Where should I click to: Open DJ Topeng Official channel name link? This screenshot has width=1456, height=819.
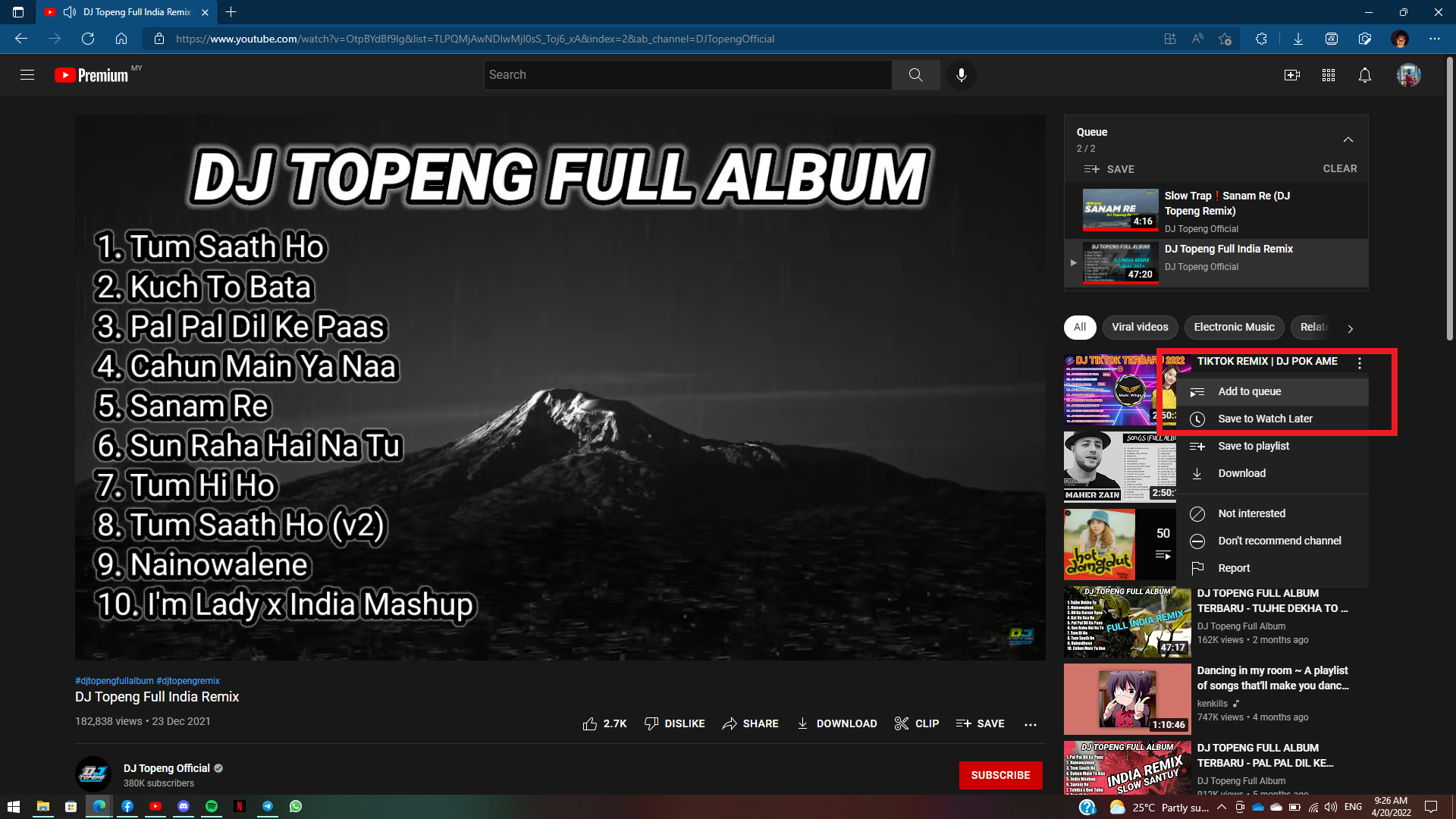coord(167,768)
